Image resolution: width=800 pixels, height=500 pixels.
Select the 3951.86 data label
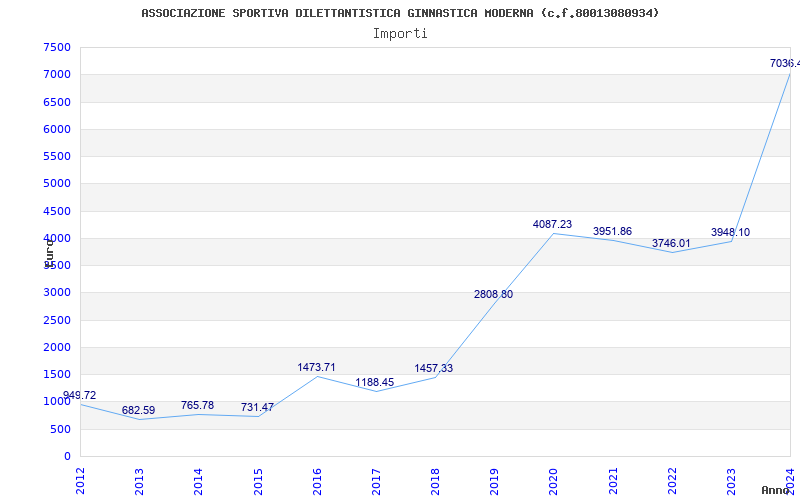612,232
